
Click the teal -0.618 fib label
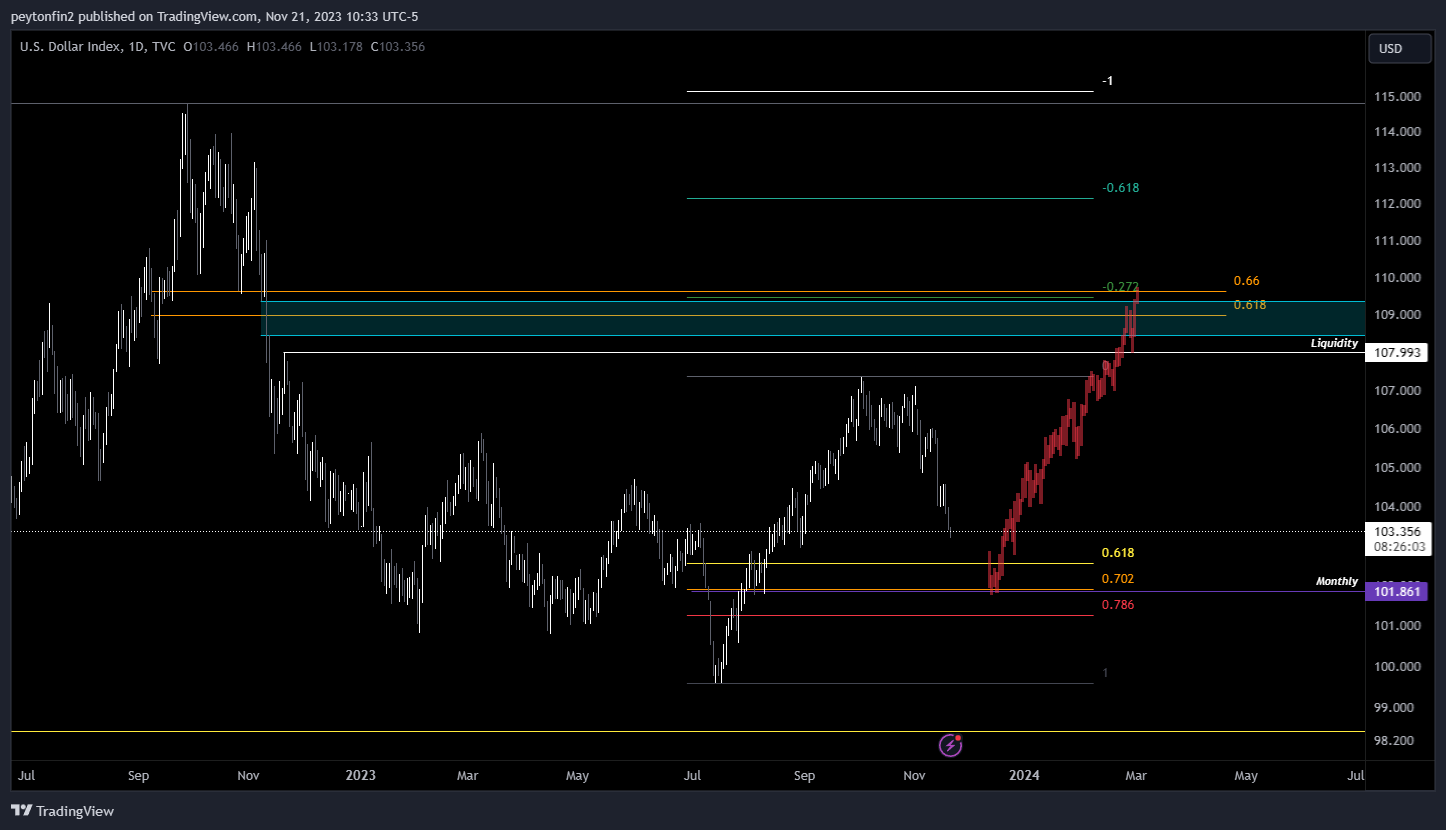point(1120,188)
